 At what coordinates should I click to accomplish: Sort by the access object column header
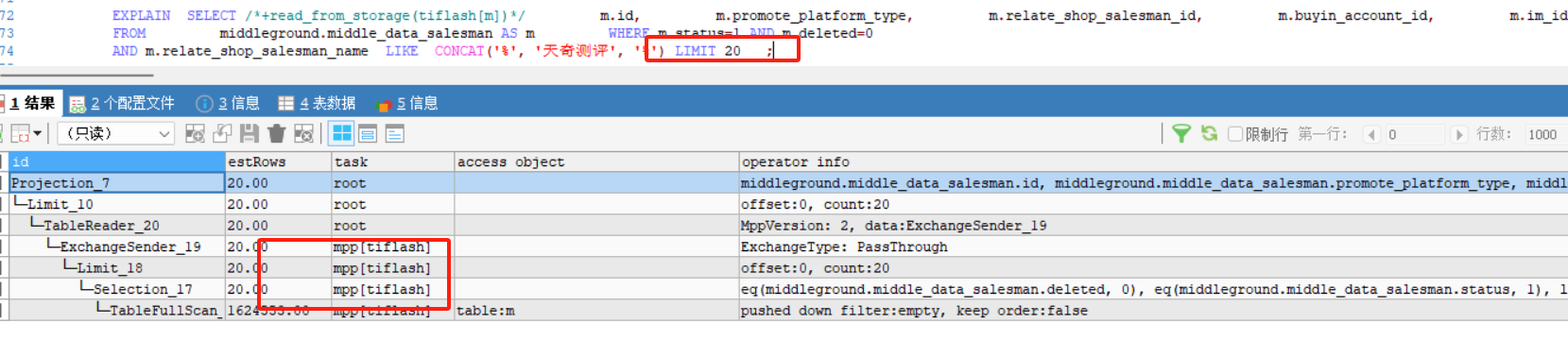(x=596, y=161)
